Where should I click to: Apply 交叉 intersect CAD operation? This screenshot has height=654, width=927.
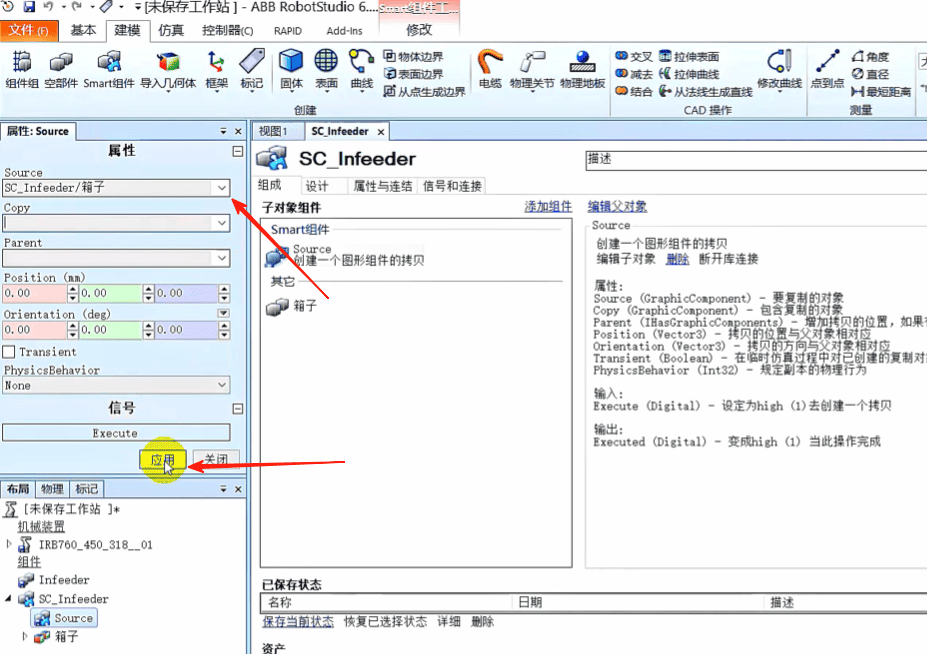tap(634, 57)
